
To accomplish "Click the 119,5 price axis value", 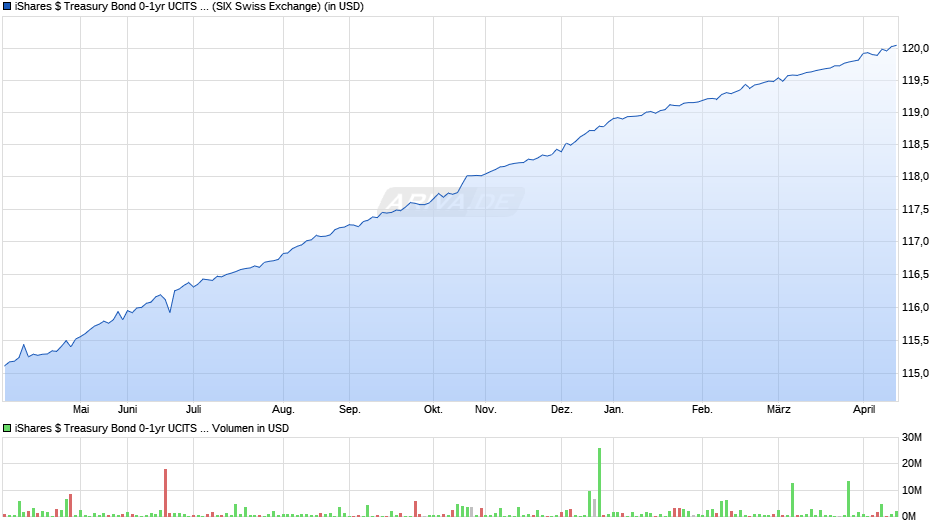I will pyautogui.click(x=915, y=80).
